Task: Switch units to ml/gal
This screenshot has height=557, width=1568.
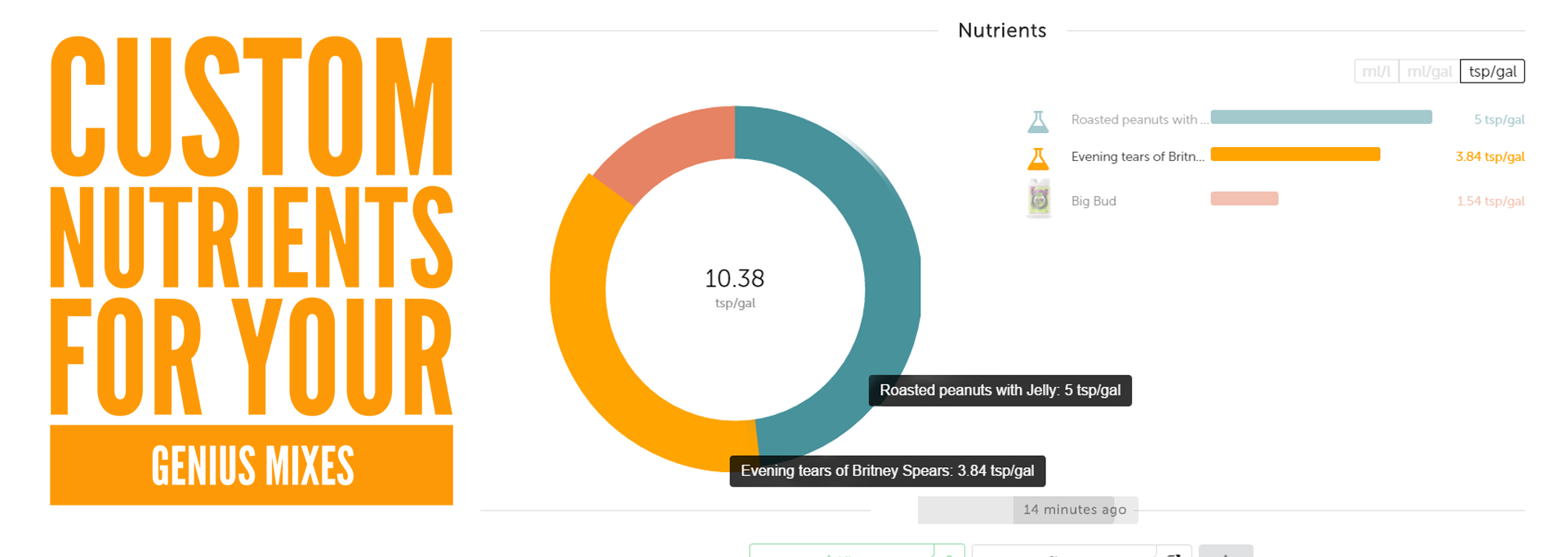Action: click(1429, 72)
